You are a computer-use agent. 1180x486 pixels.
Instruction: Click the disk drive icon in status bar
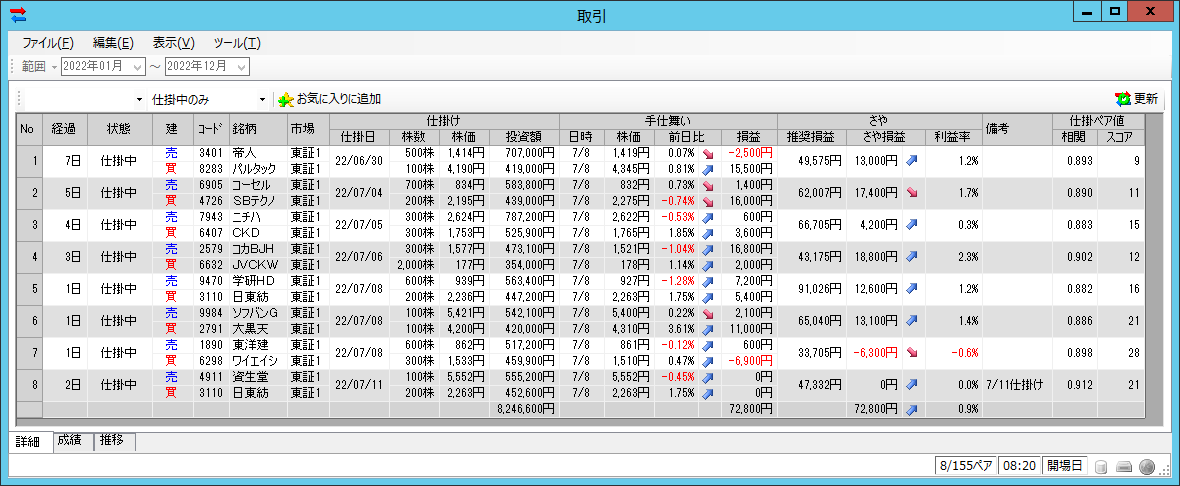click(1124, 466)
